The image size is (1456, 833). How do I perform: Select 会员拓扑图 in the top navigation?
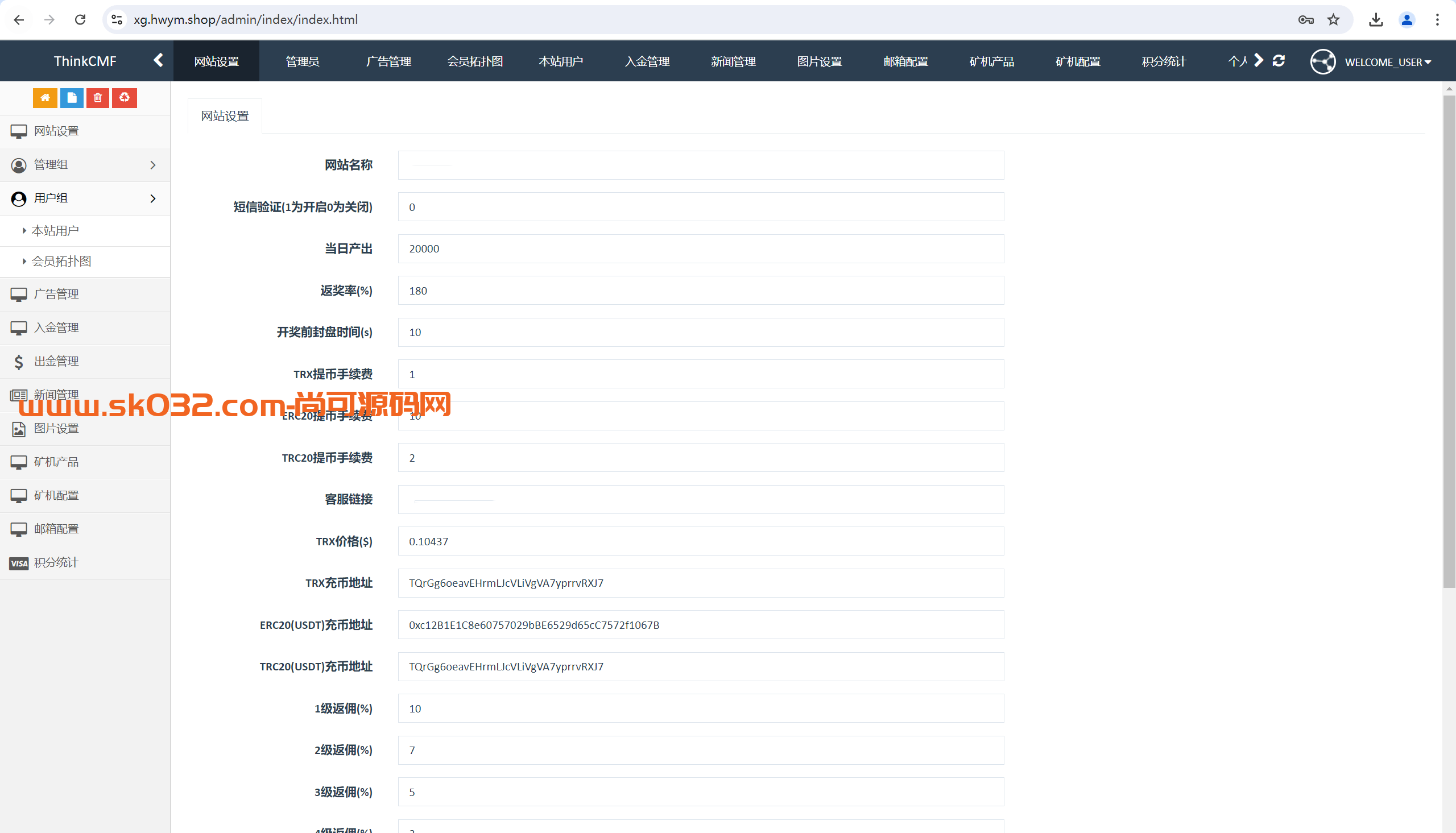click(x=475, y=61)
